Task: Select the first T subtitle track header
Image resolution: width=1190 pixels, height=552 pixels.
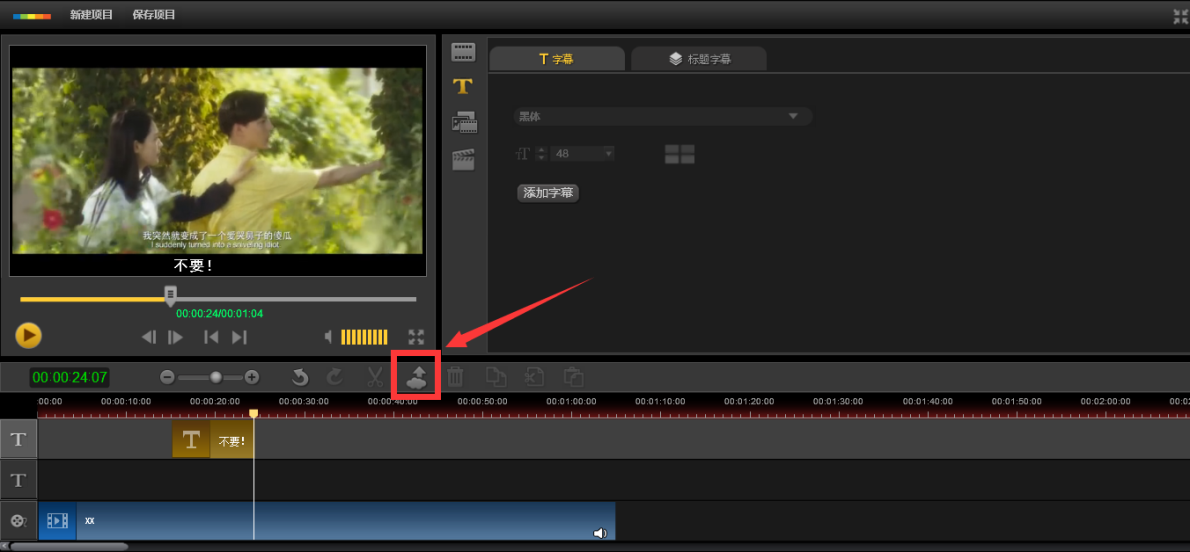Action: 19,440
